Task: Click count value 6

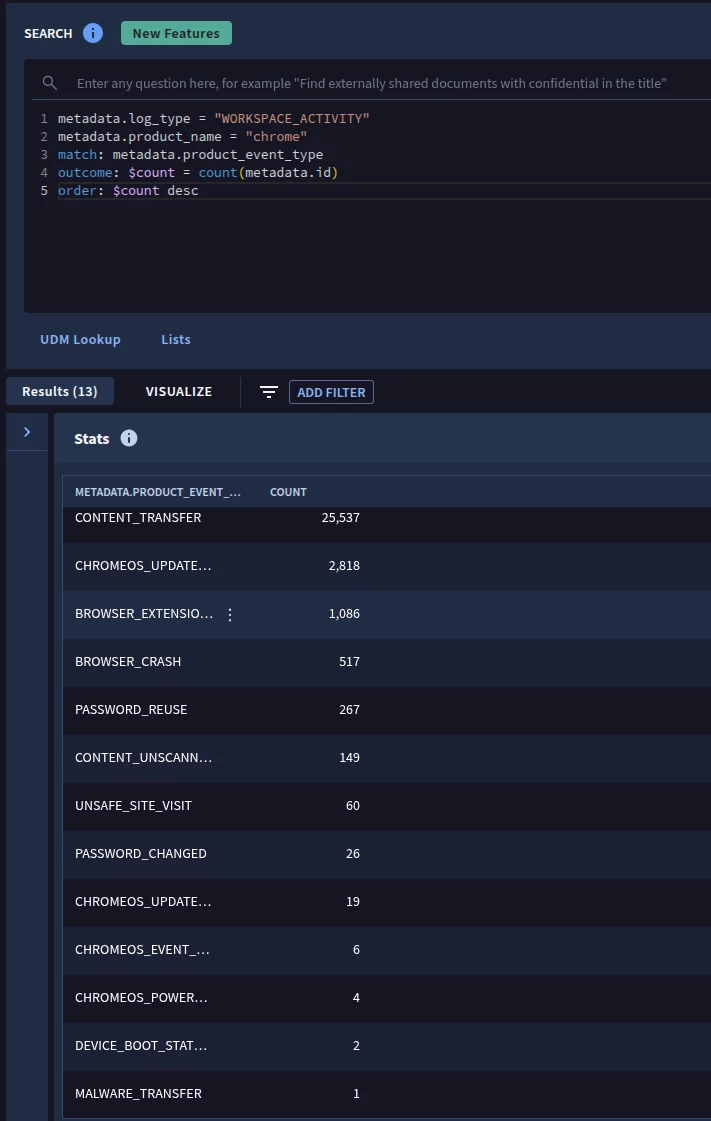Action: click(x=356, y=949)
